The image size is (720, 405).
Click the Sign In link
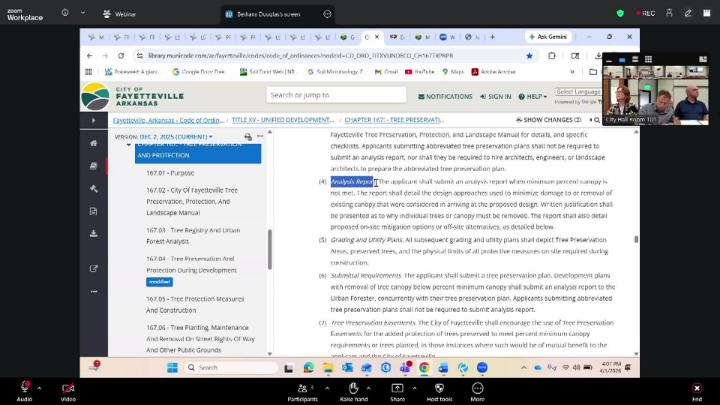point(496,97)
